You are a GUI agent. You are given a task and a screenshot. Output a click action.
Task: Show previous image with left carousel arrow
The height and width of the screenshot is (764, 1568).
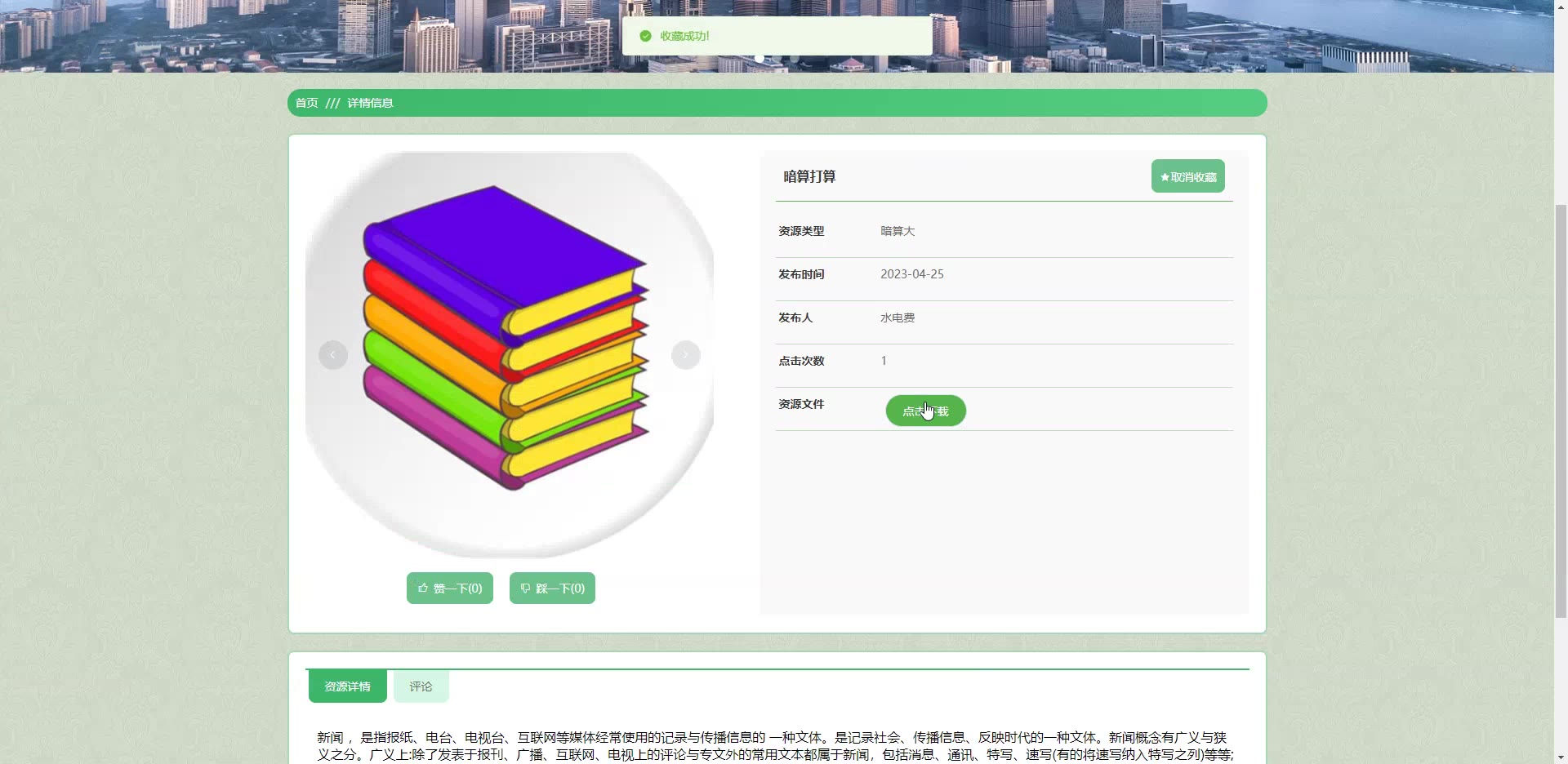(332, 355)
